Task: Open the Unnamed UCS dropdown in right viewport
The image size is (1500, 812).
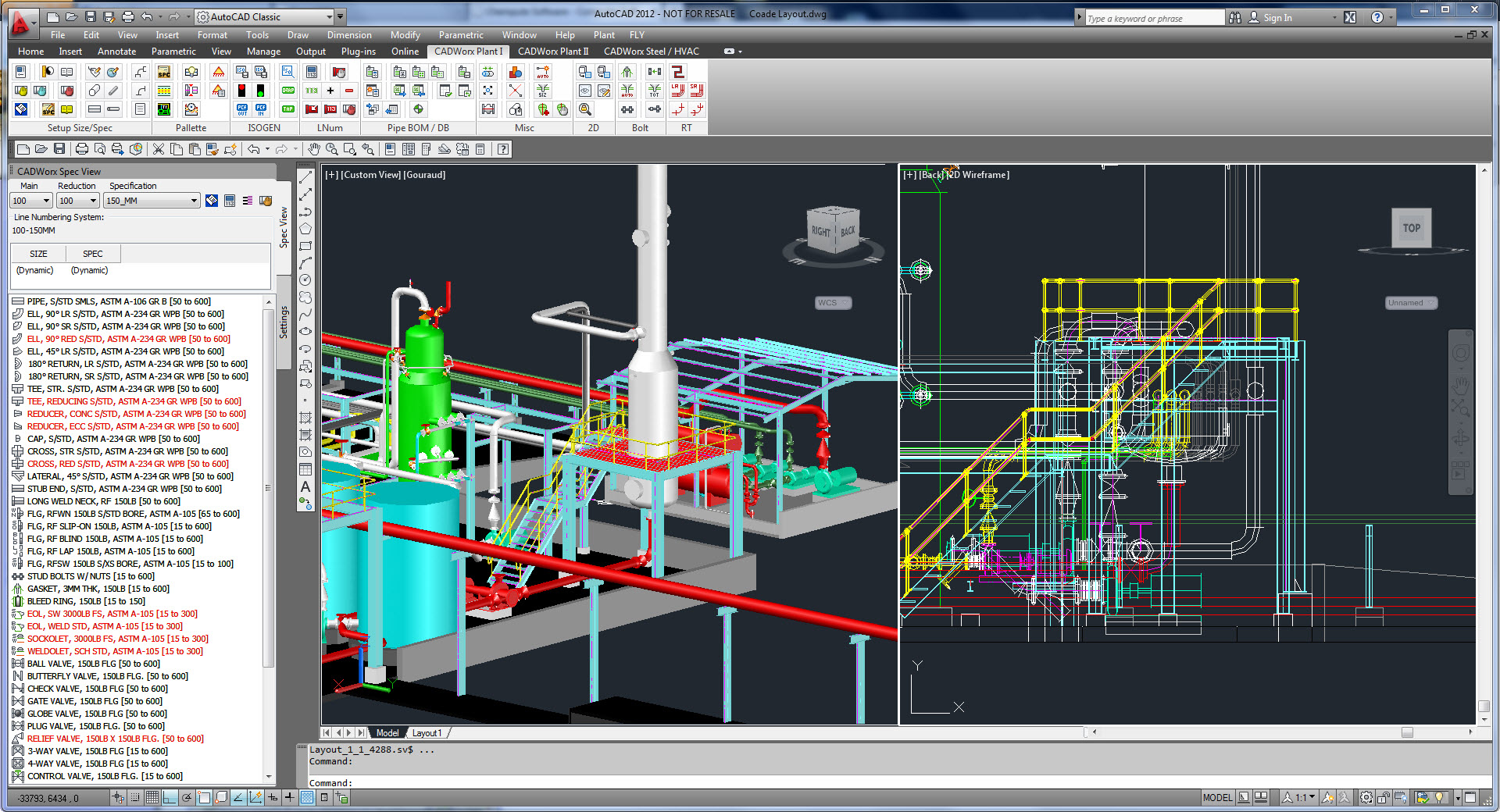Action: (x=1411, y=303)
